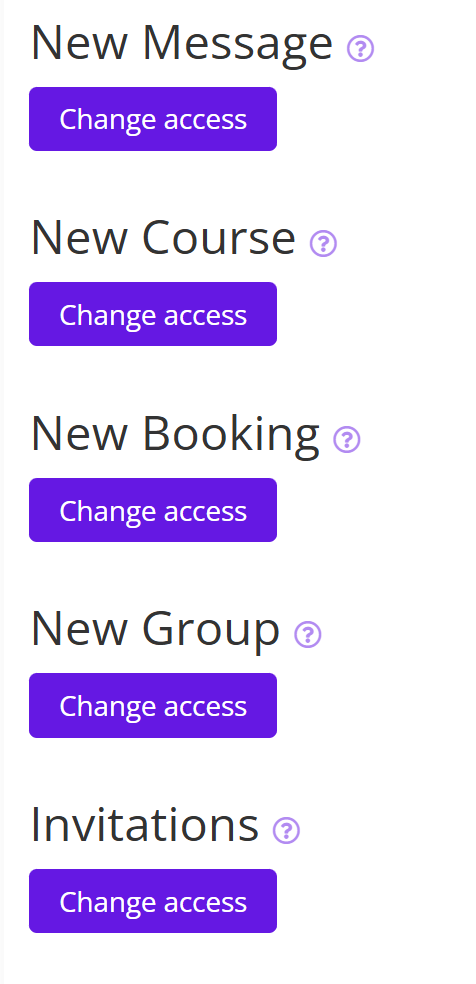
Task: Click the New Message heading text
Action: (182, 43)
